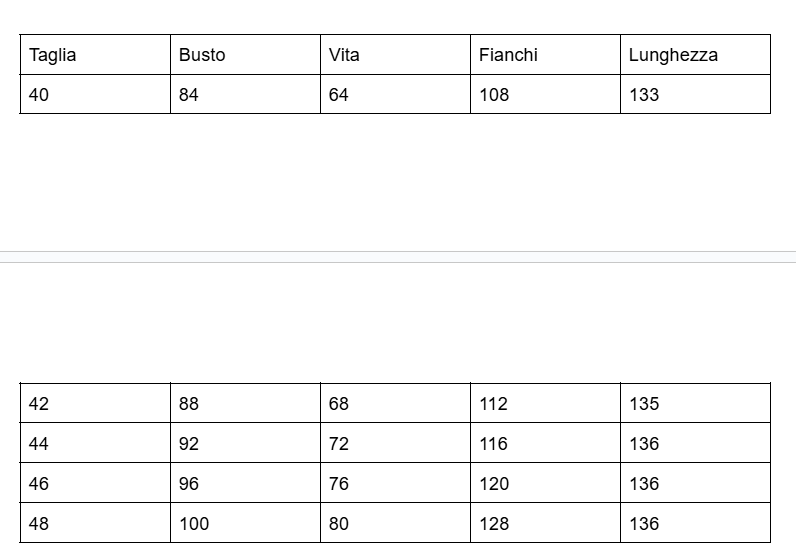Click the Lunghezza header cell

(695, 55)
